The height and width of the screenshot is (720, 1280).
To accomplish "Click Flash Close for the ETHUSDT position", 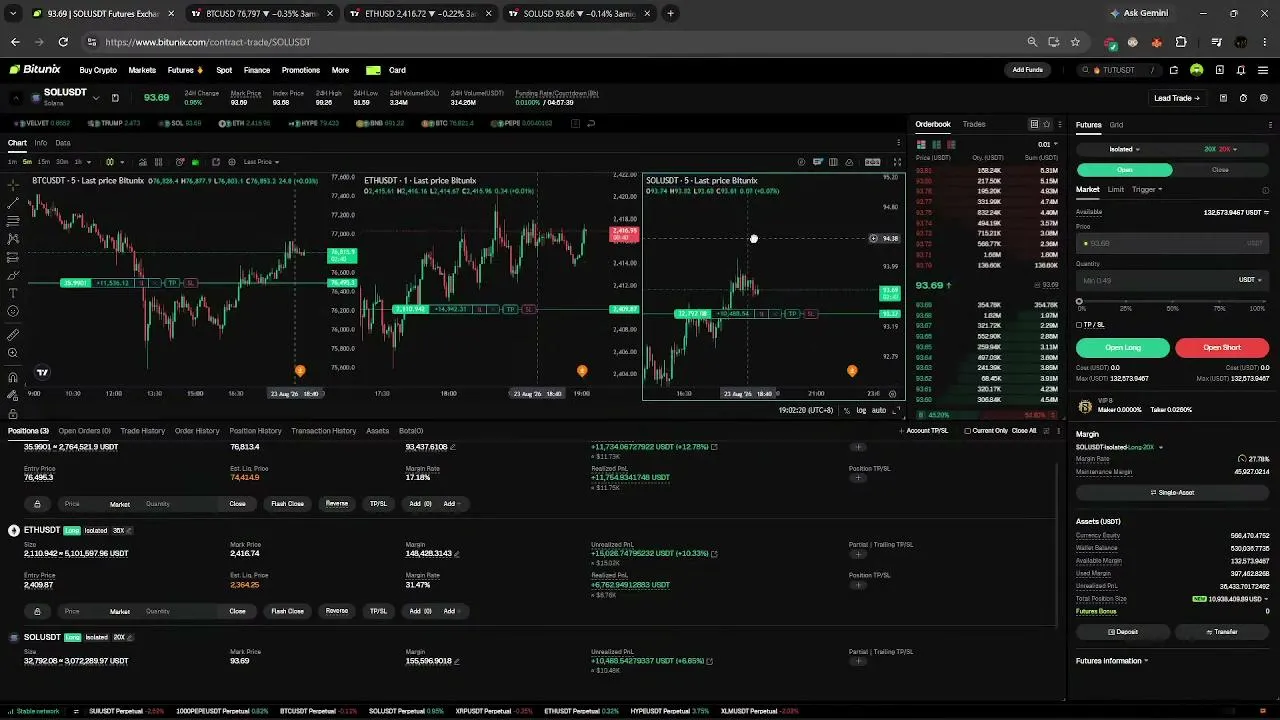I will (287, 611).
